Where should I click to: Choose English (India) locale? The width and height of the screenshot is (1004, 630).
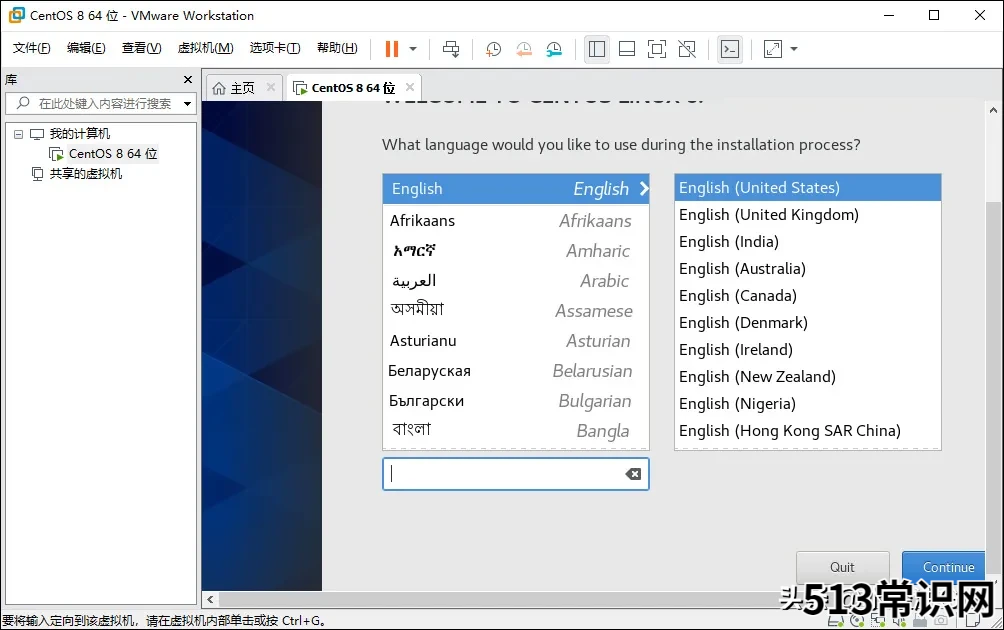coord(807,242)
